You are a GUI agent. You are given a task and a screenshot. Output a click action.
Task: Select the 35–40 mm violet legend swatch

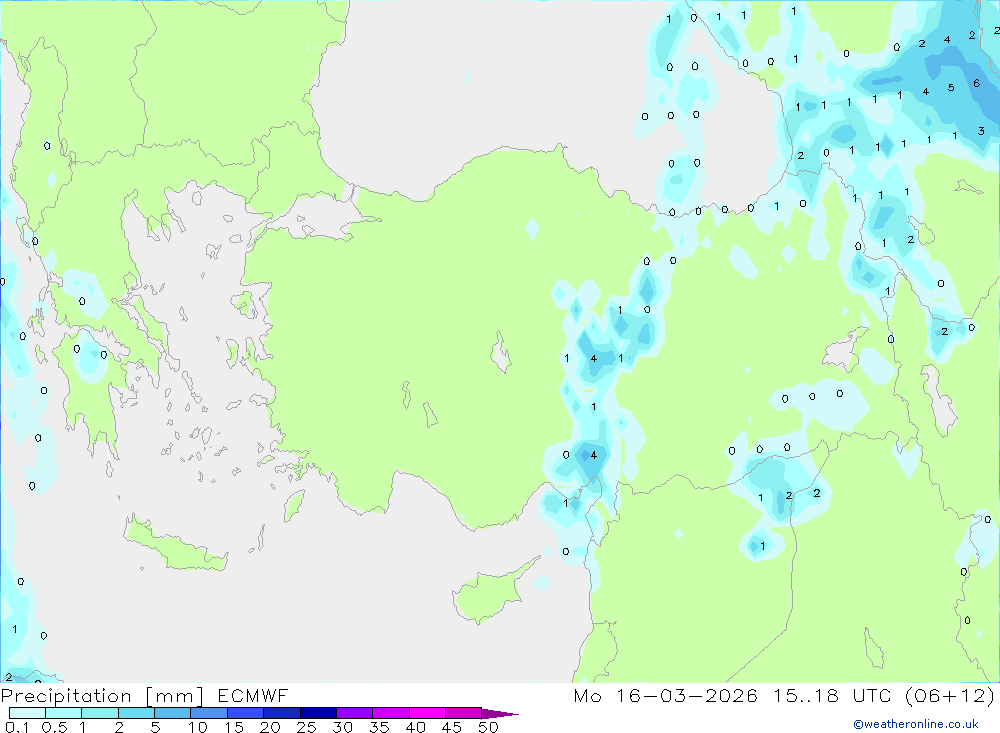tap(390, 713)
